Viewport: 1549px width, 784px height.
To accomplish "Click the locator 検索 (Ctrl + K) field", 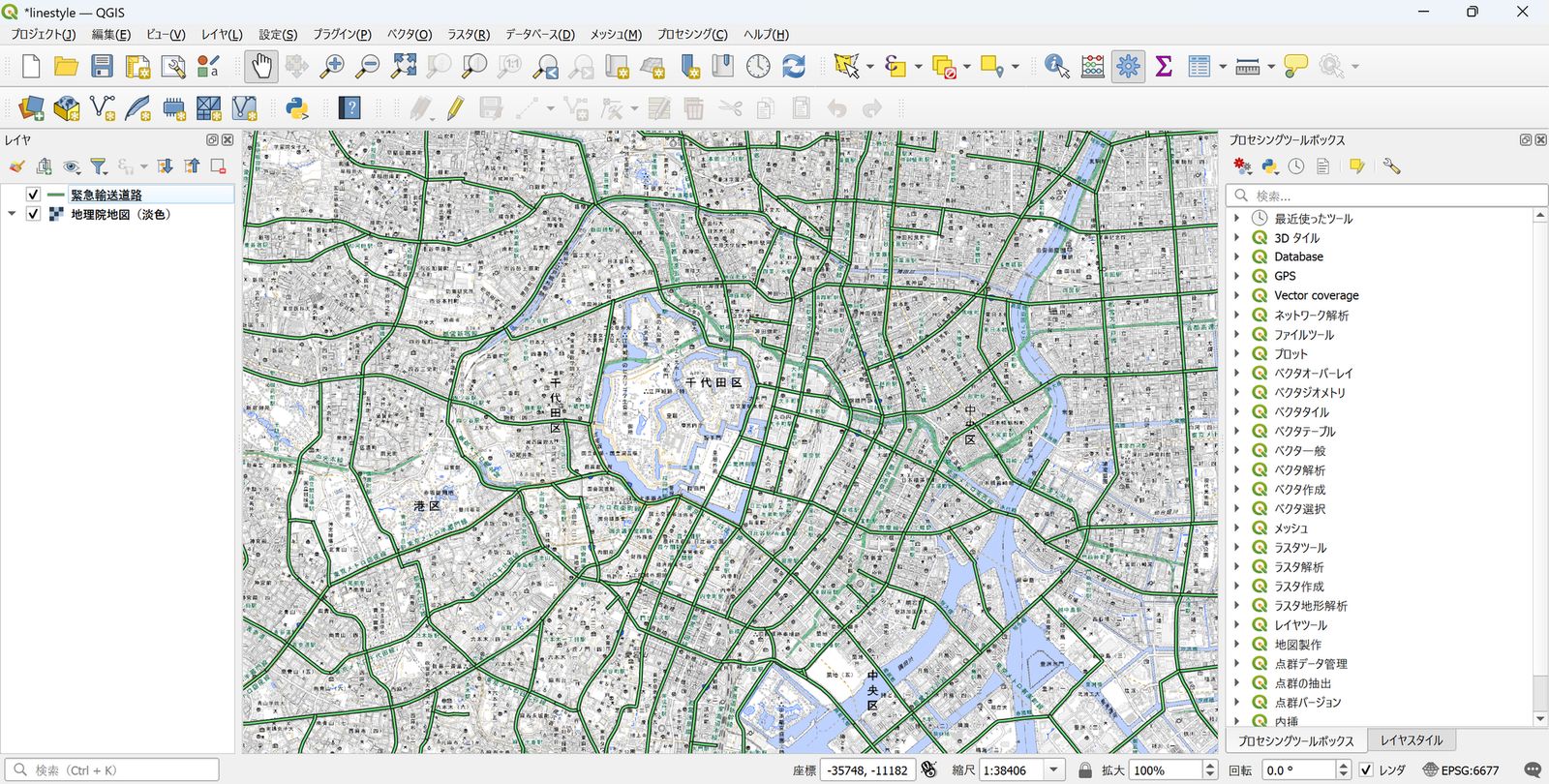I will pyautogui.click(x=111, y=770).
